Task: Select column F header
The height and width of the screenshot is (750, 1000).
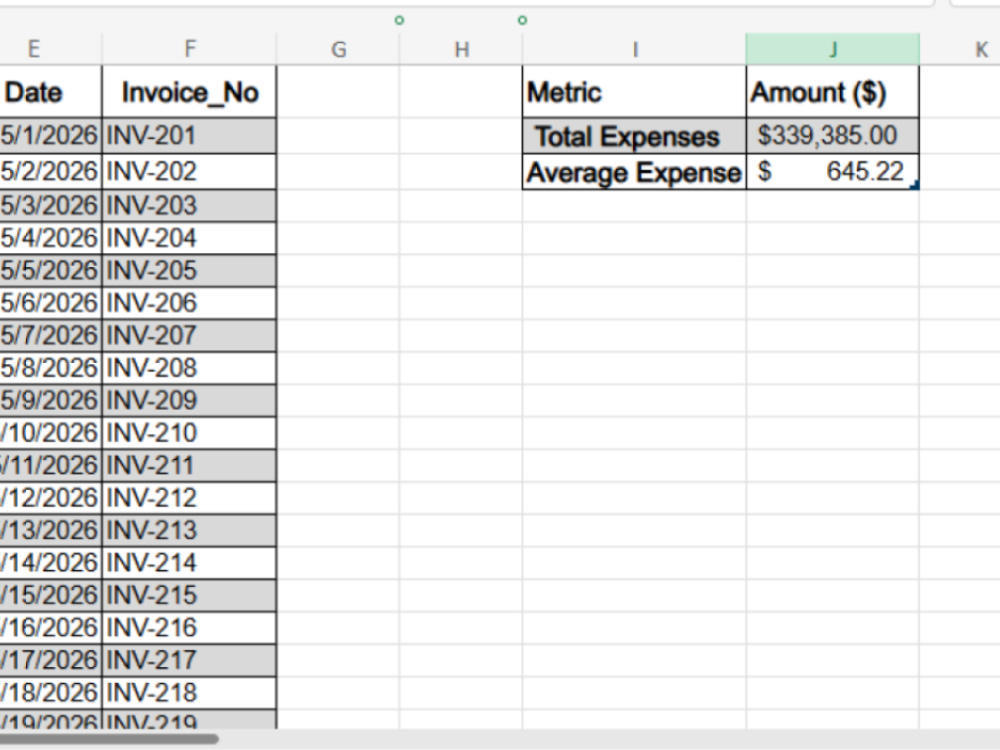Action: tap(189, 49)
